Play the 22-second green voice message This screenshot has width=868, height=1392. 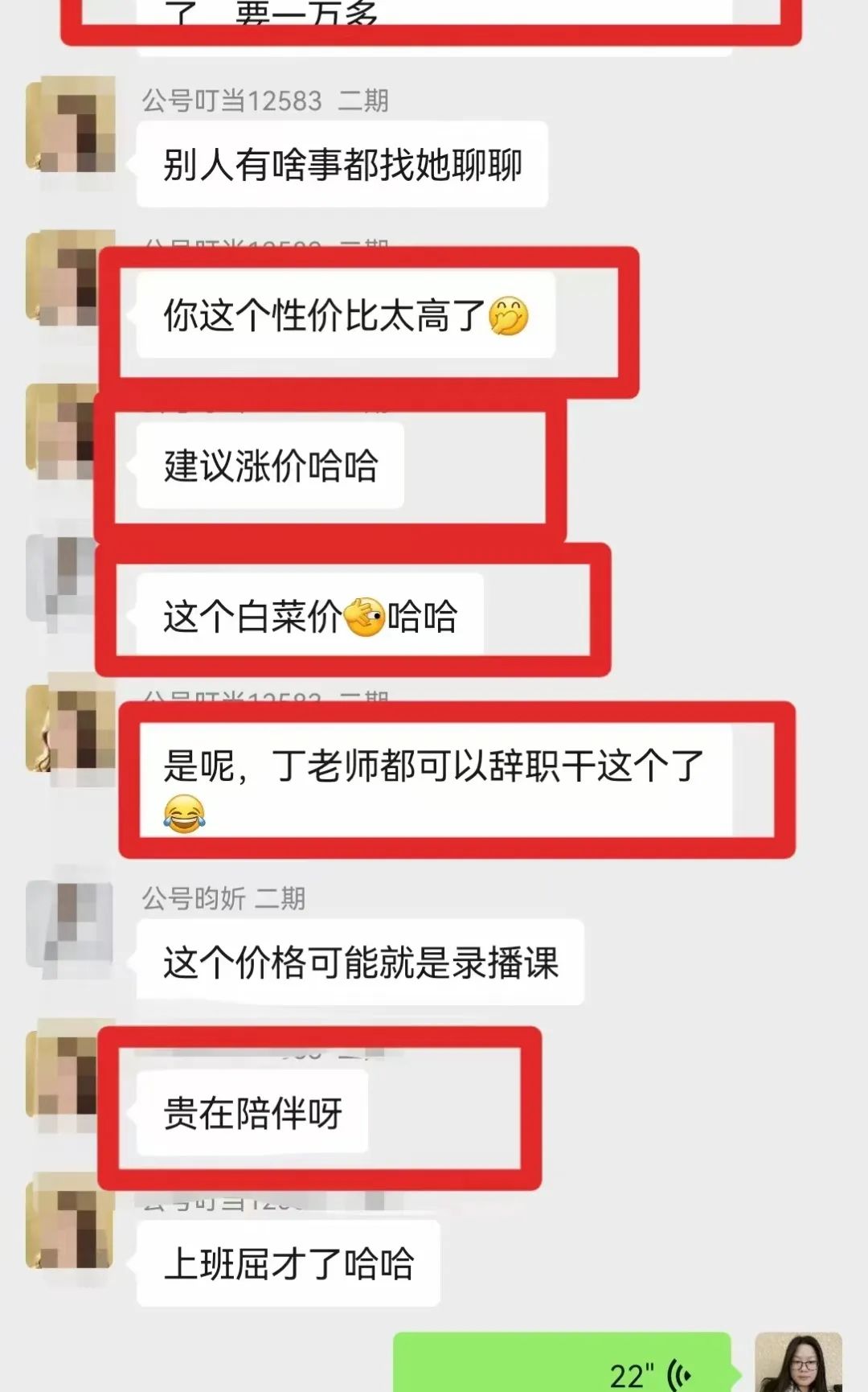tap(563, 1362)
